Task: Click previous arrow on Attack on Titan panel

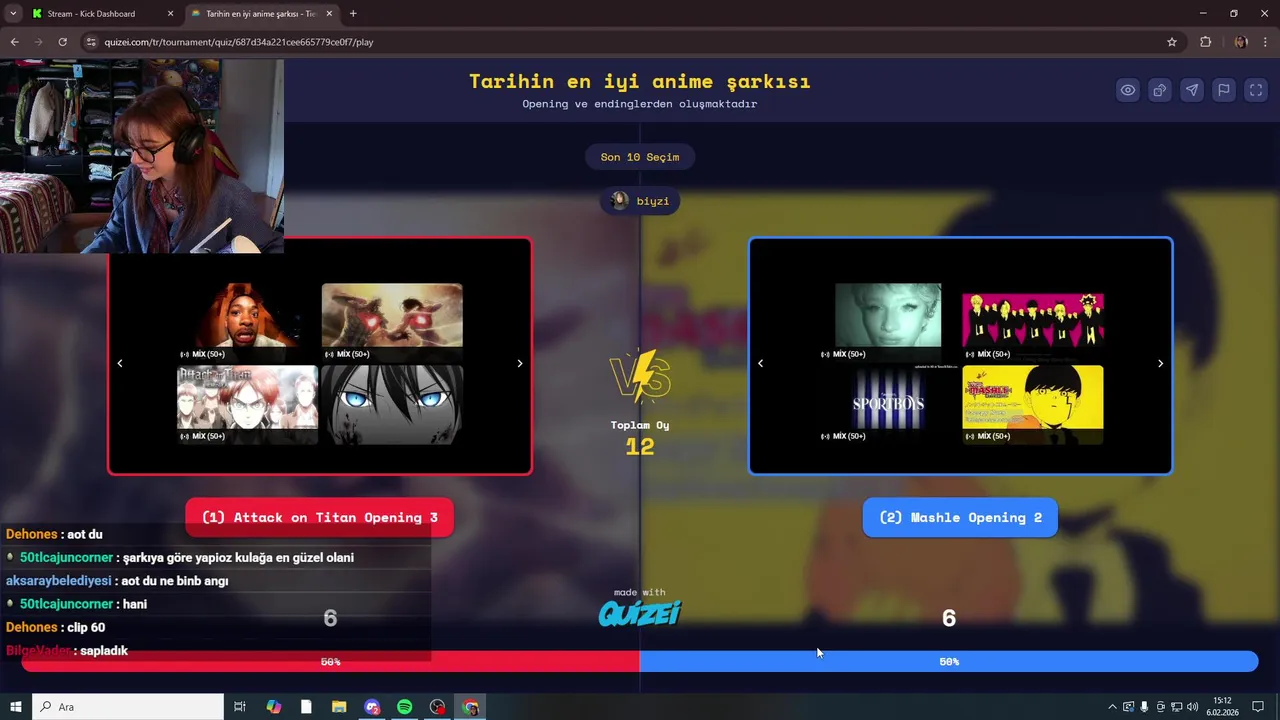Action: pos(120,363)
